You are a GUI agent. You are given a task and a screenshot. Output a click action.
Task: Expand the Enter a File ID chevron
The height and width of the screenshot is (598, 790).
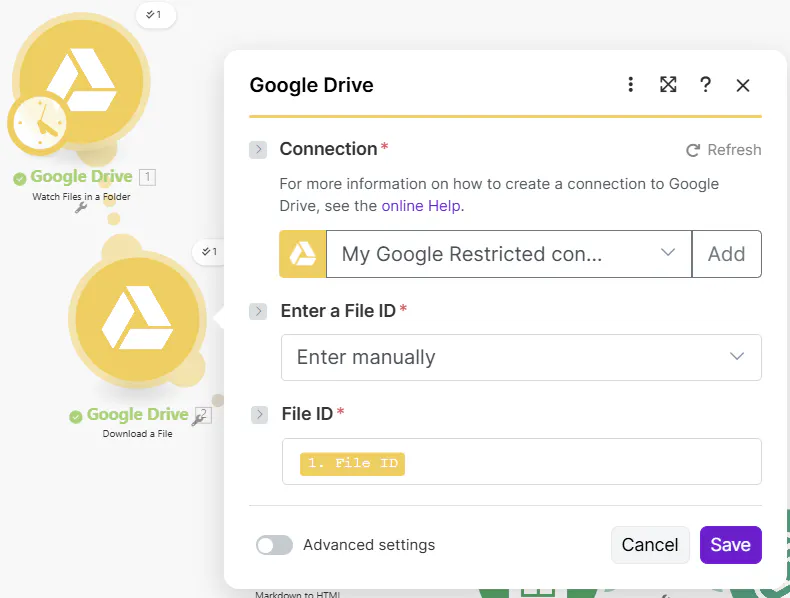(258, 311)
